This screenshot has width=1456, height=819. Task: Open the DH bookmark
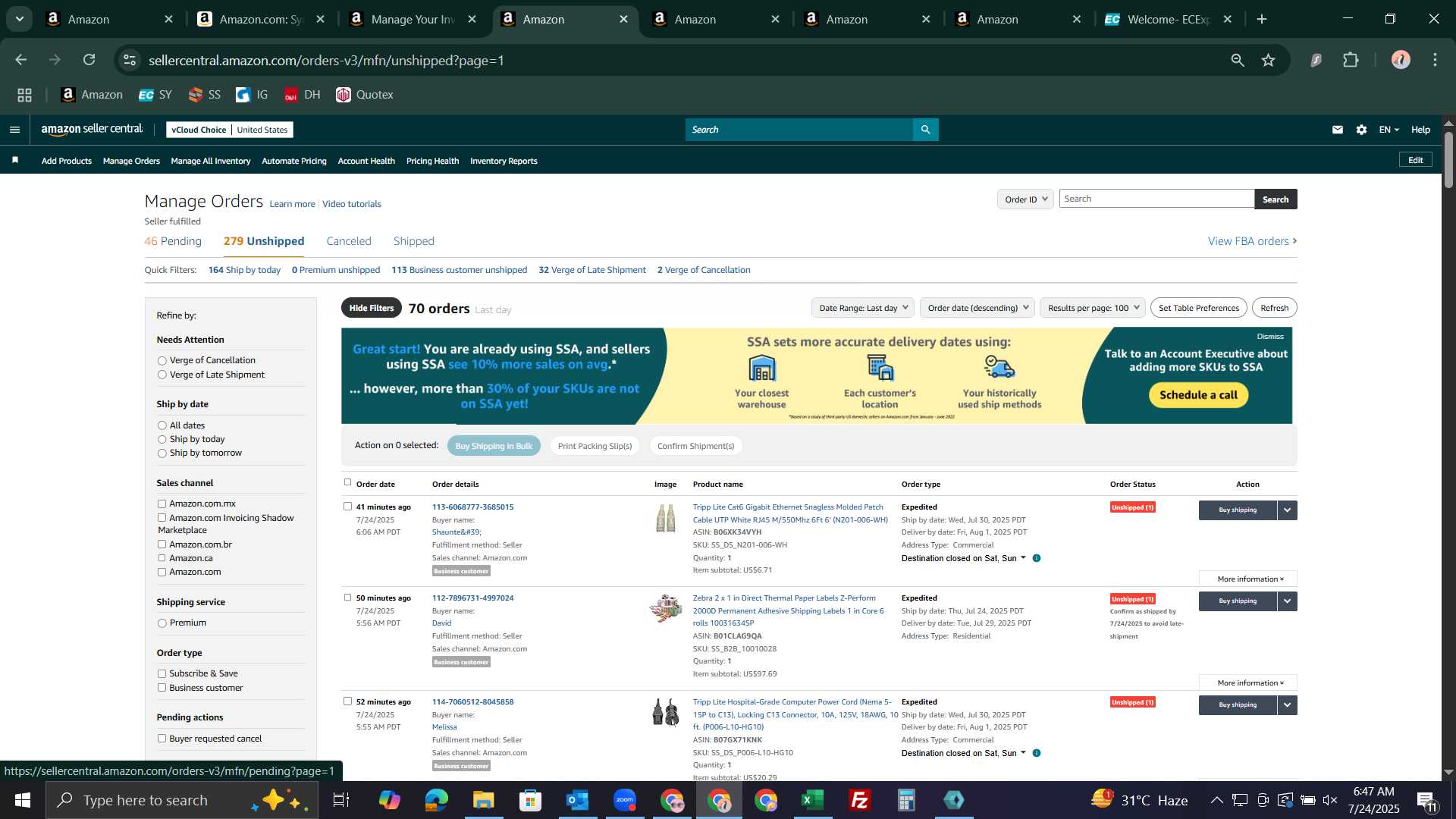[x=302, y=95]
